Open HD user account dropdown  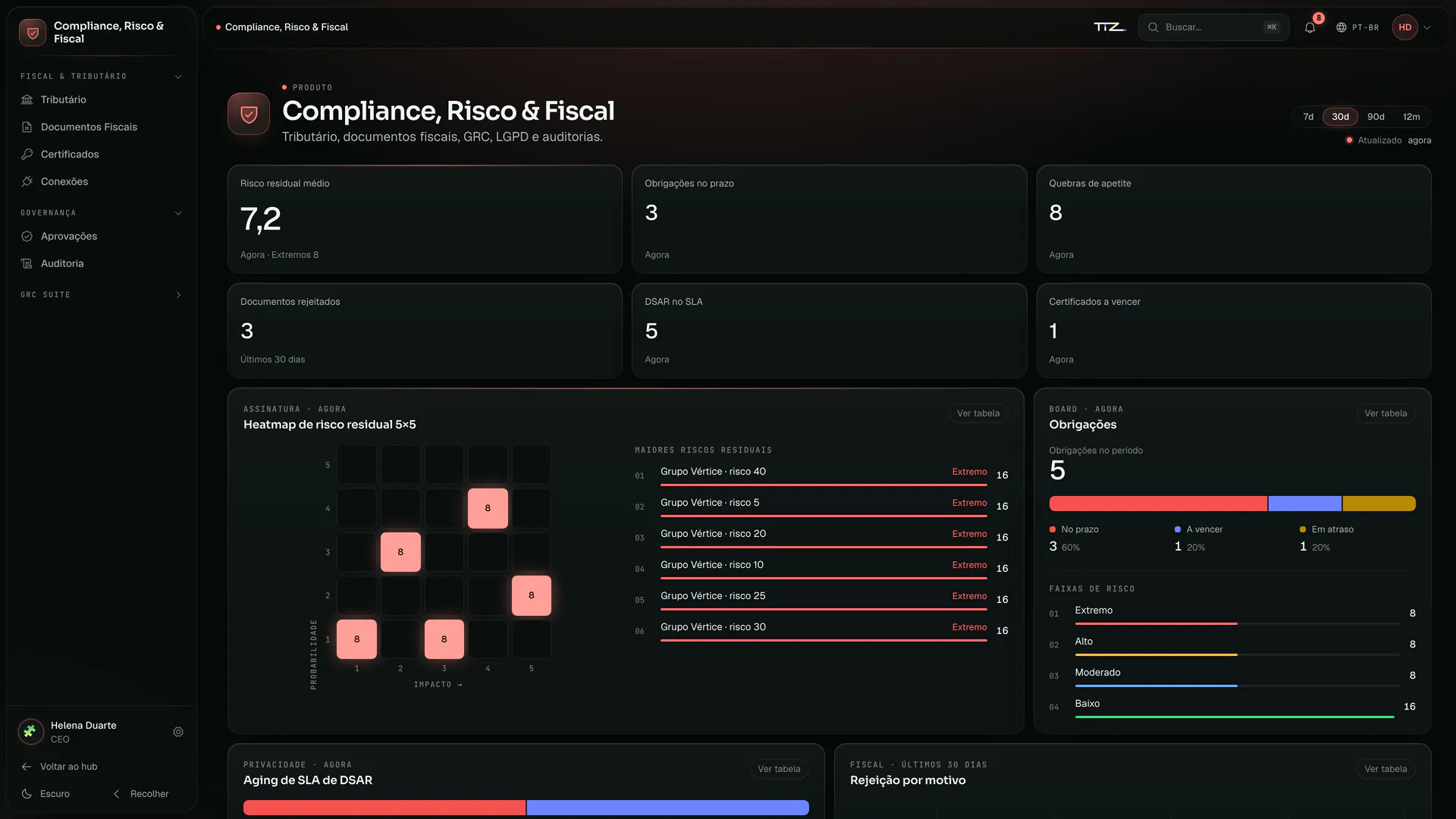(x=1413, y=27)
